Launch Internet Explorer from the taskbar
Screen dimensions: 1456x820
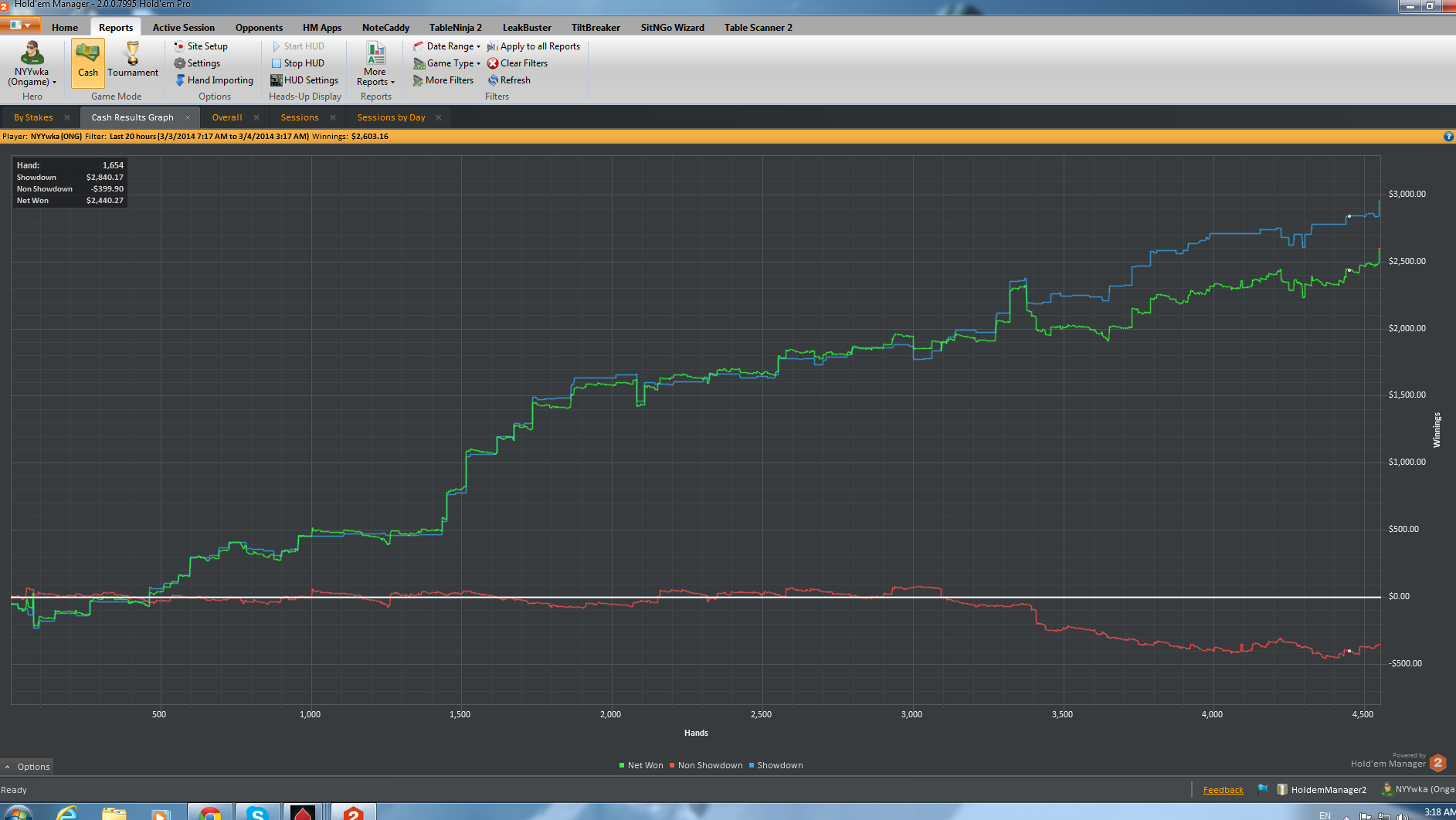(x=67, y=812)
